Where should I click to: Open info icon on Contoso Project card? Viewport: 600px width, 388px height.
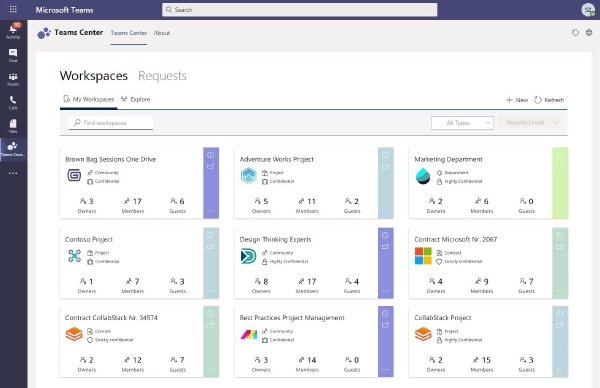(x=210, y=235)
